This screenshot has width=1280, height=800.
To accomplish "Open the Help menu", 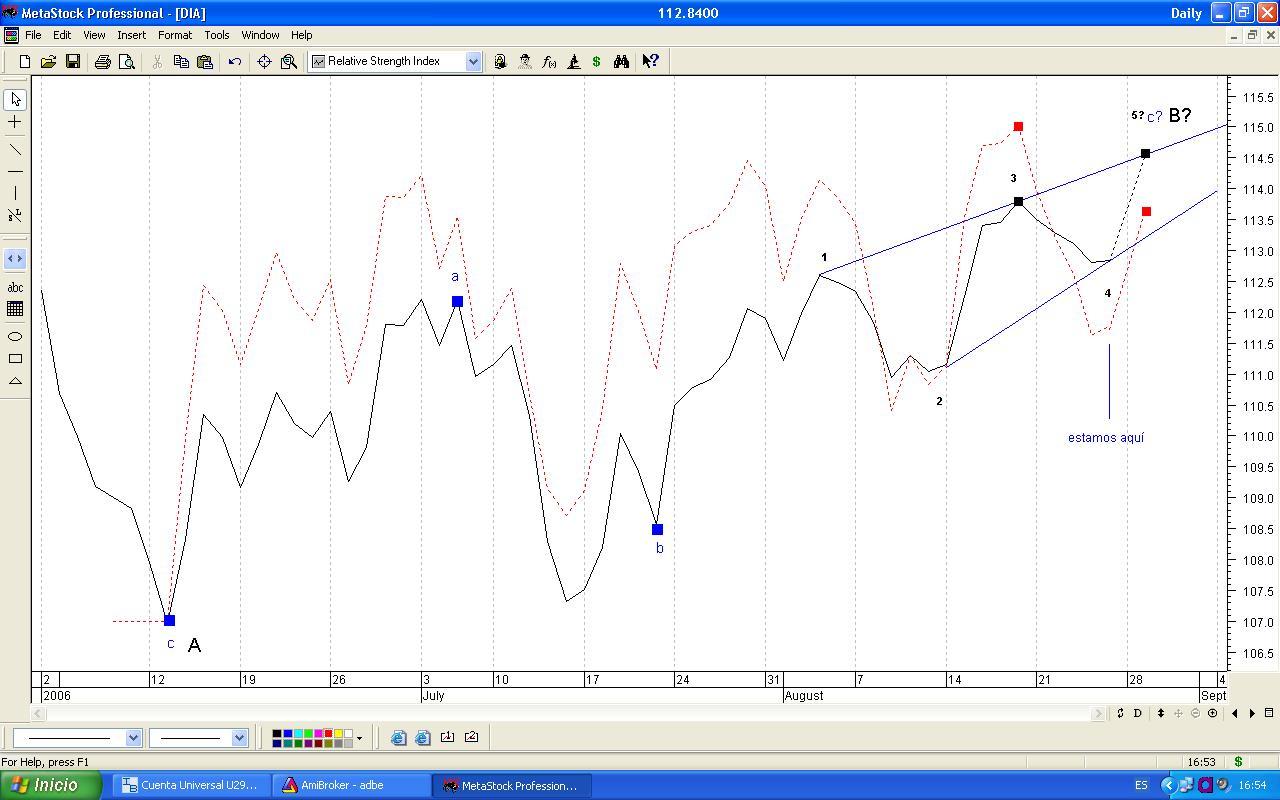I will pos(301,35).
